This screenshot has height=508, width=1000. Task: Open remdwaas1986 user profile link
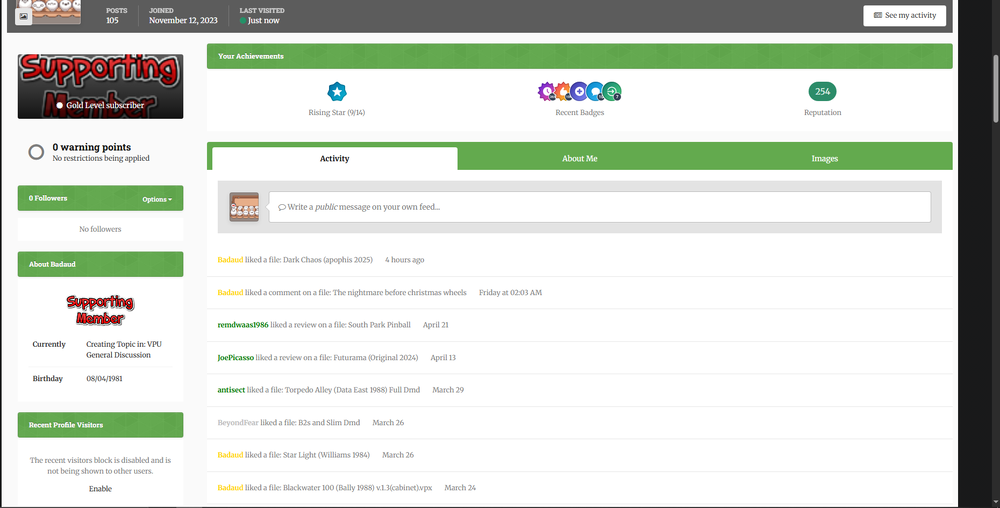[243, 325]
